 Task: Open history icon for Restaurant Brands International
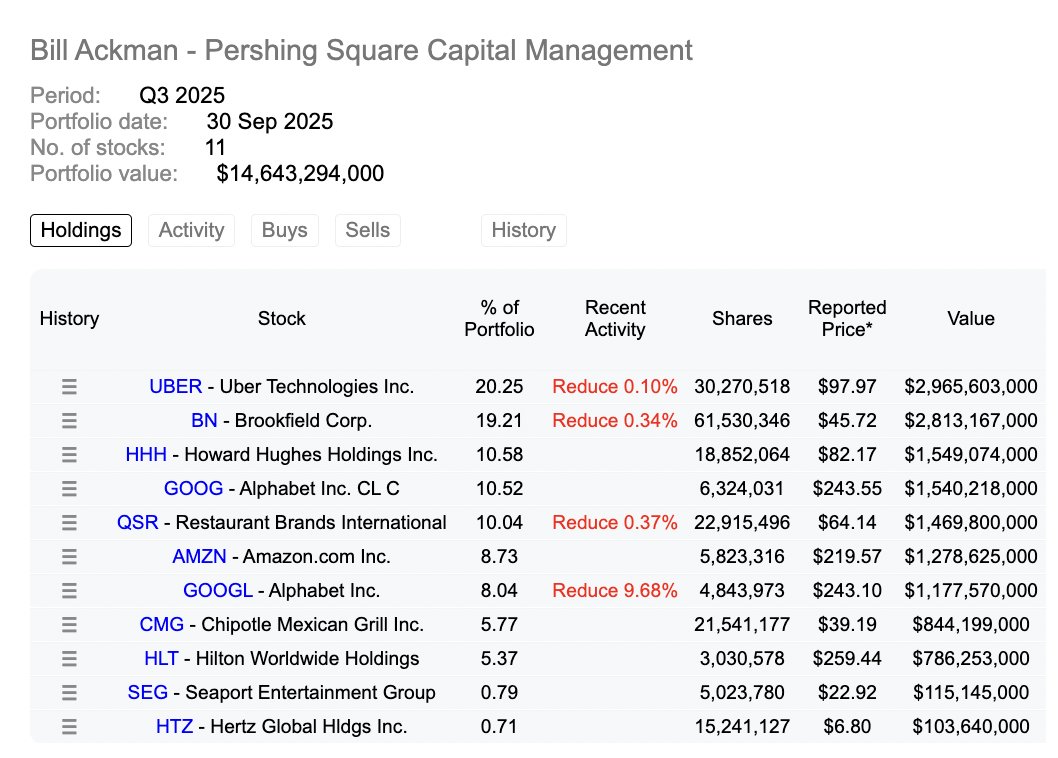click(x=69, y=523)
